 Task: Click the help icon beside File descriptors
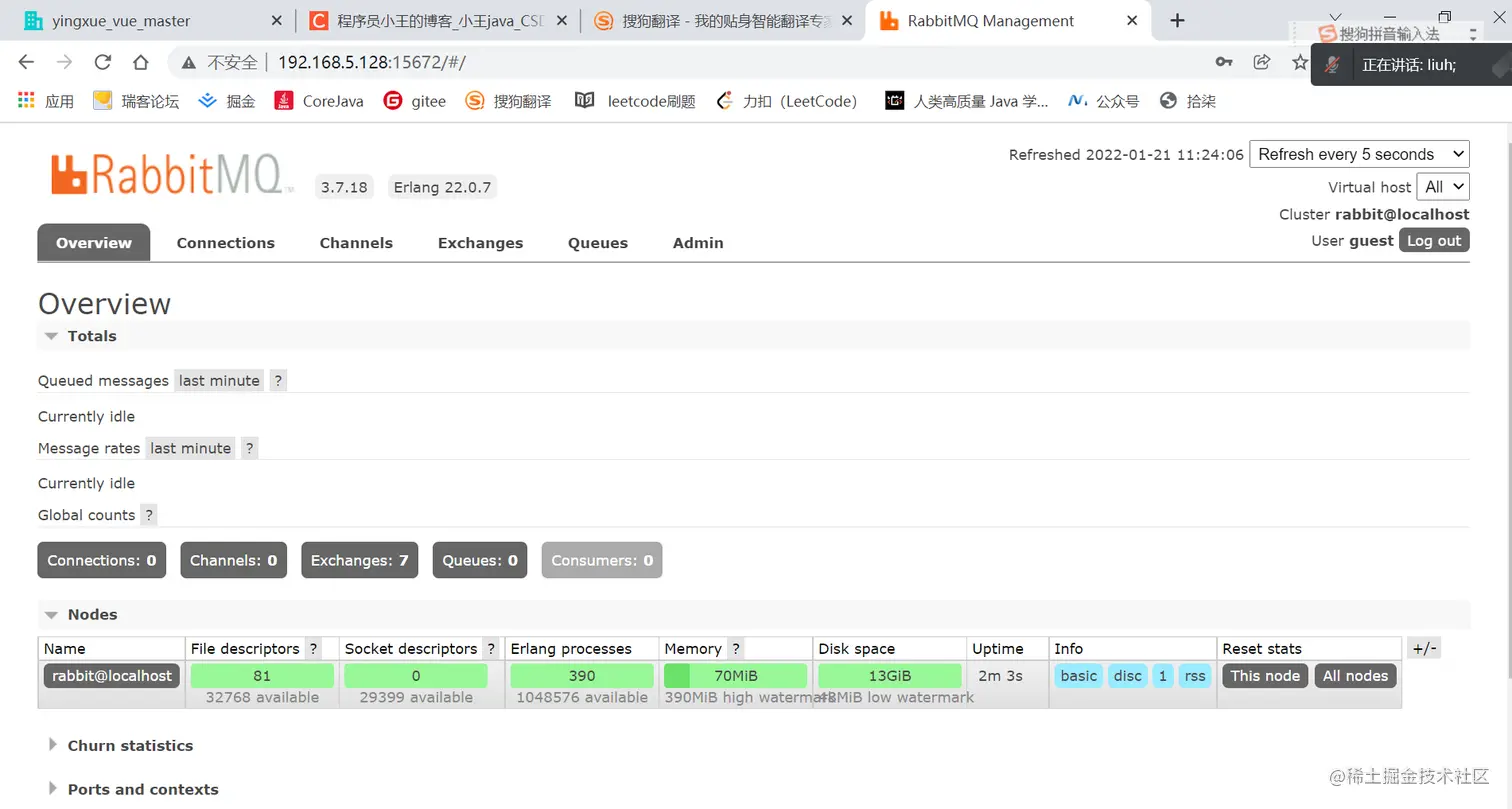tap(313, 648)
